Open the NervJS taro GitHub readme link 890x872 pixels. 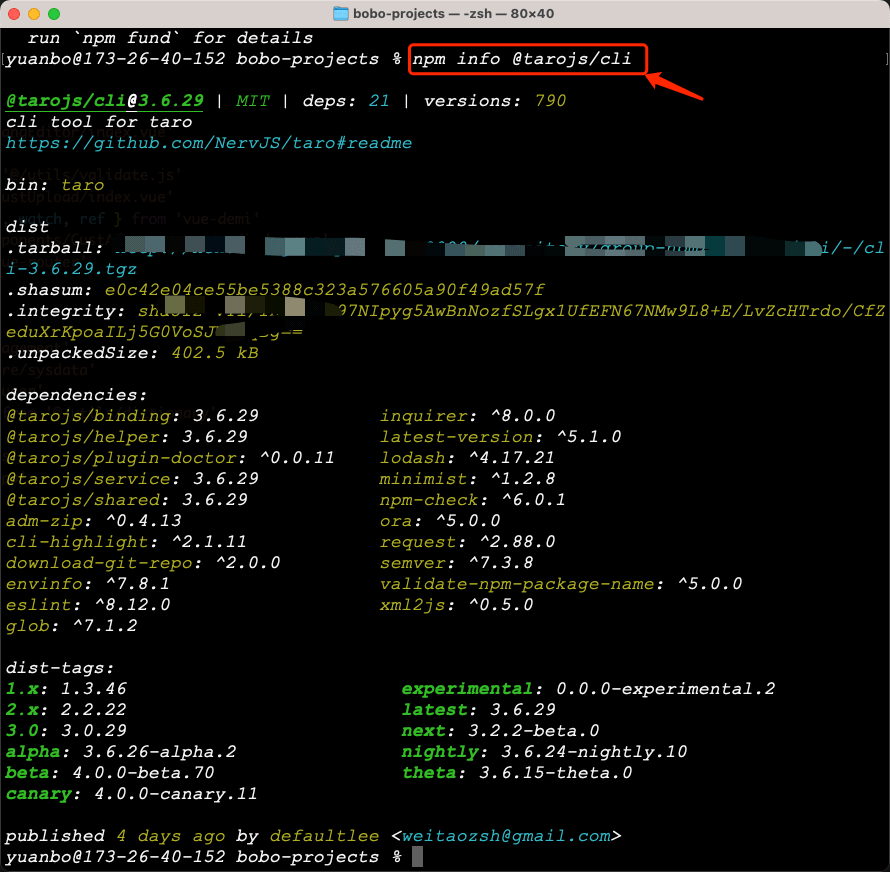coord(208,143)
